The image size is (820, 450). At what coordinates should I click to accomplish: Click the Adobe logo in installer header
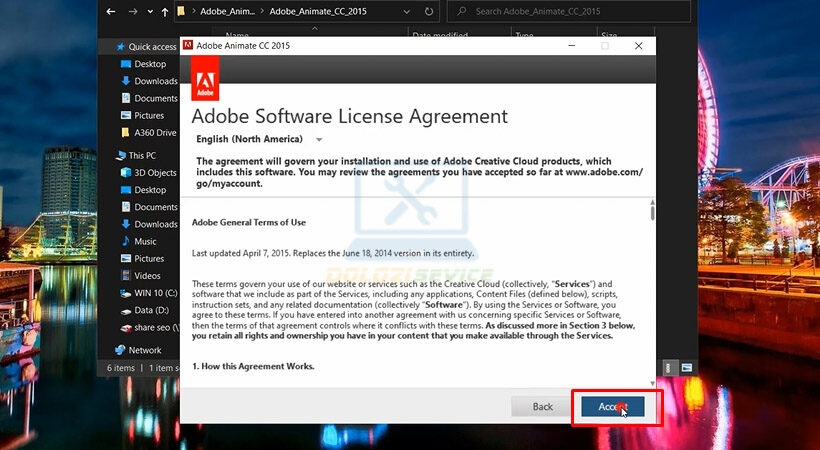coord(205,78)
